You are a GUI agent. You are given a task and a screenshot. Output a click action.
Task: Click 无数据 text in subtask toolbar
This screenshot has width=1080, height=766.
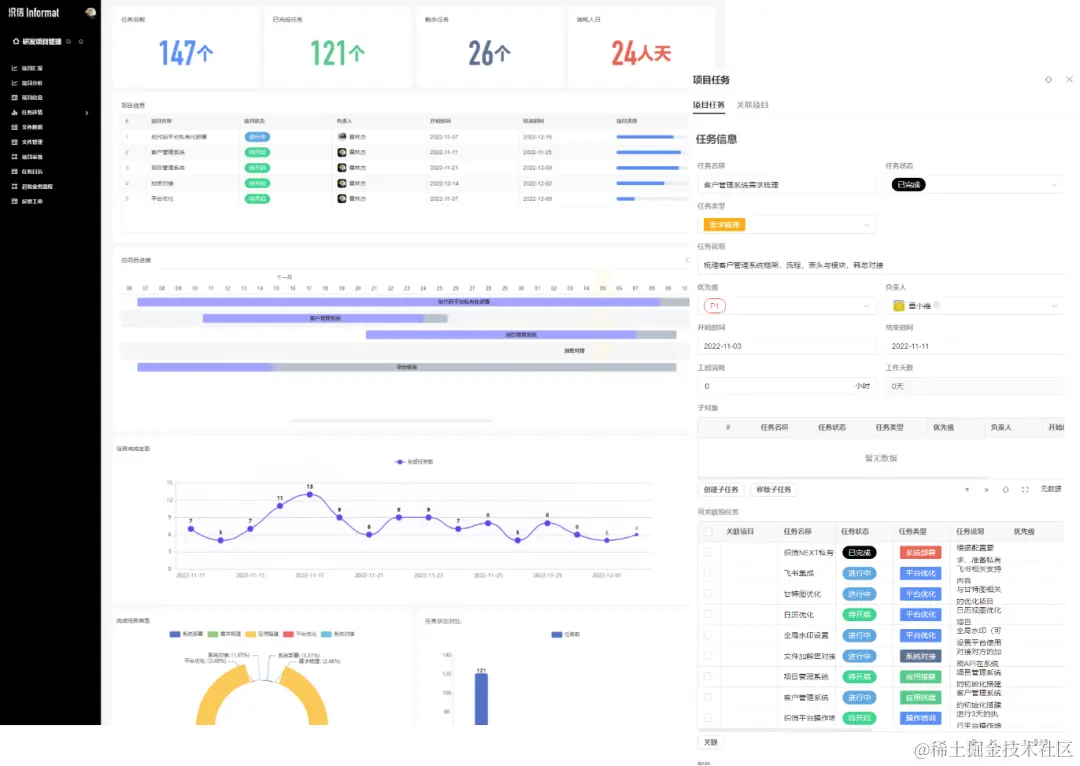(x=1050, y=489)
